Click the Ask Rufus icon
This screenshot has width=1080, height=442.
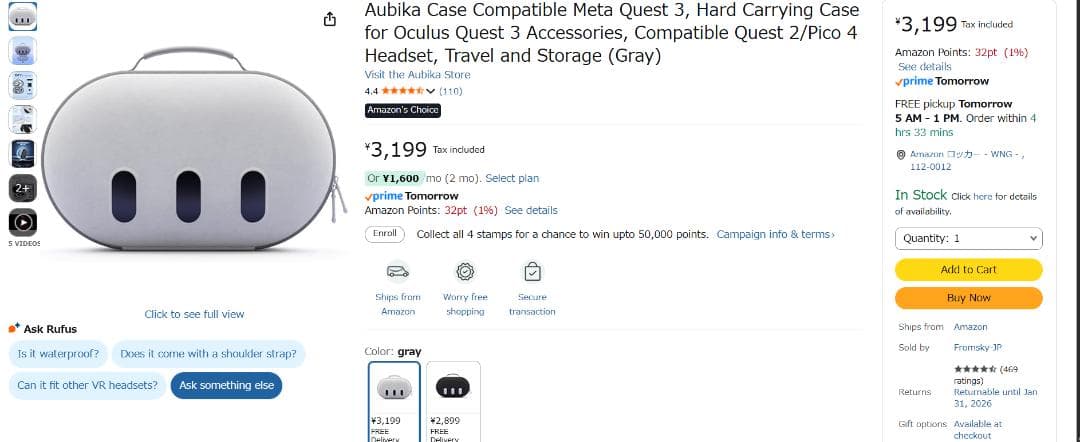click(13, 328)
